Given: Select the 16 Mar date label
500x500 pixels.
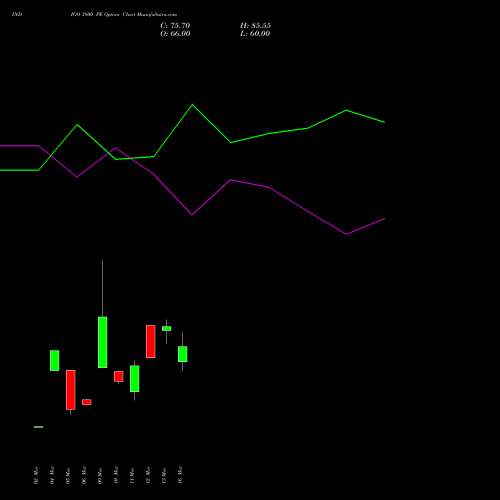Looking at the screenshot, I should point(180,475).
